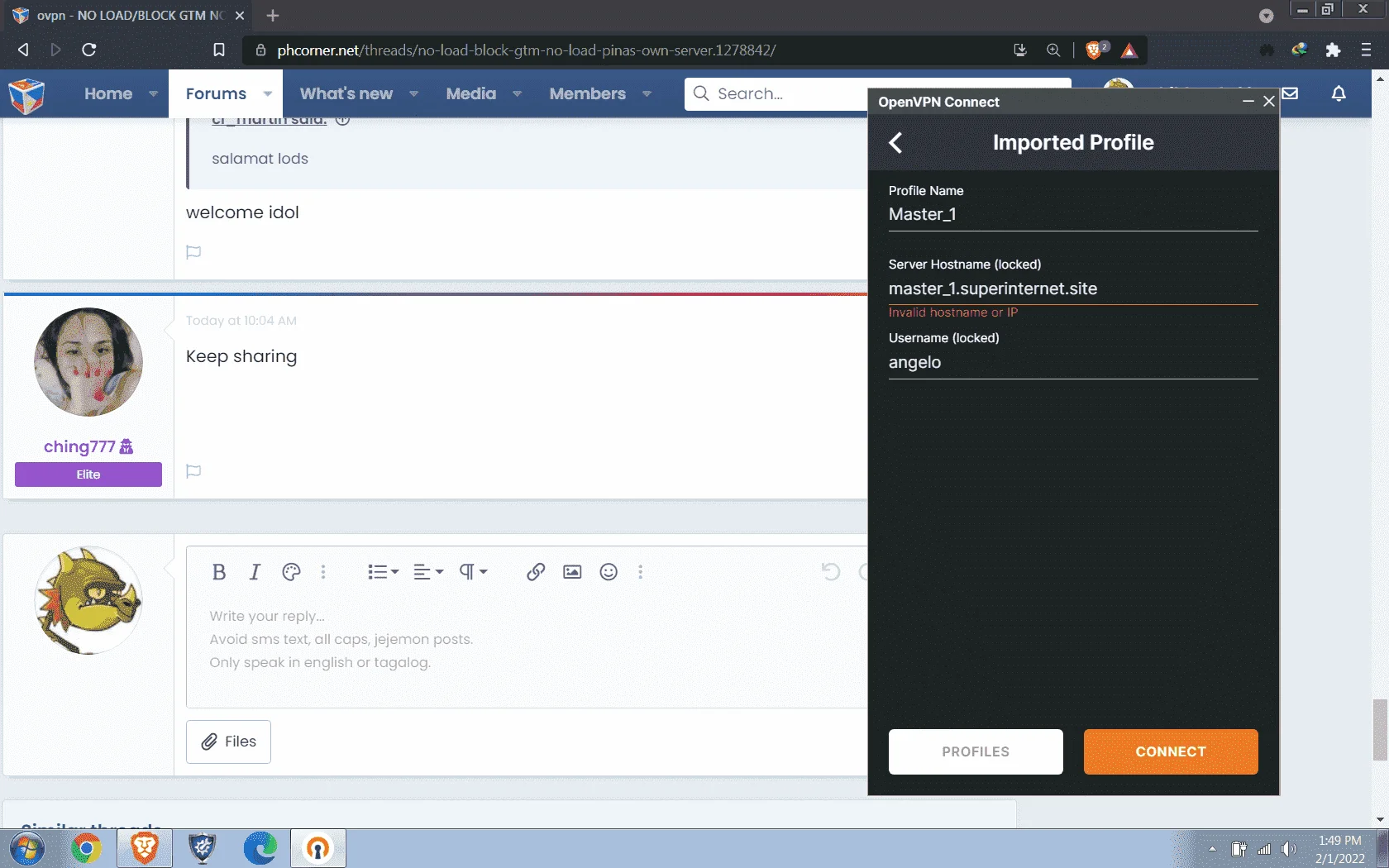Click the phcorner site logo

(26, 96)
